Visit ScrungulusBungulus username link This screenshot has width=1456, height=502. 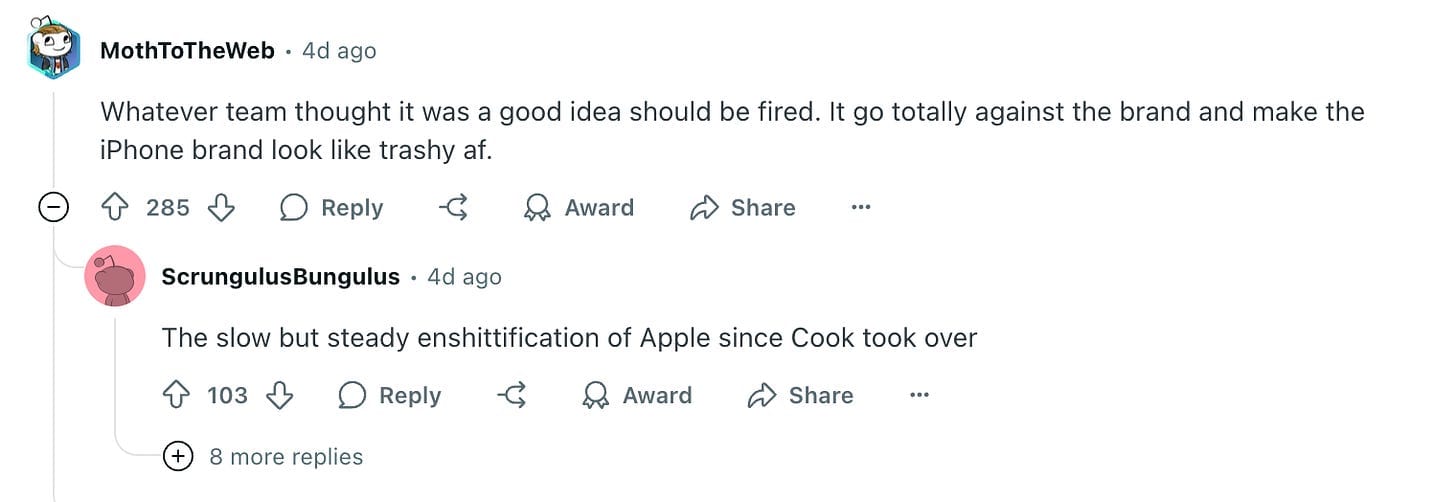280,277
